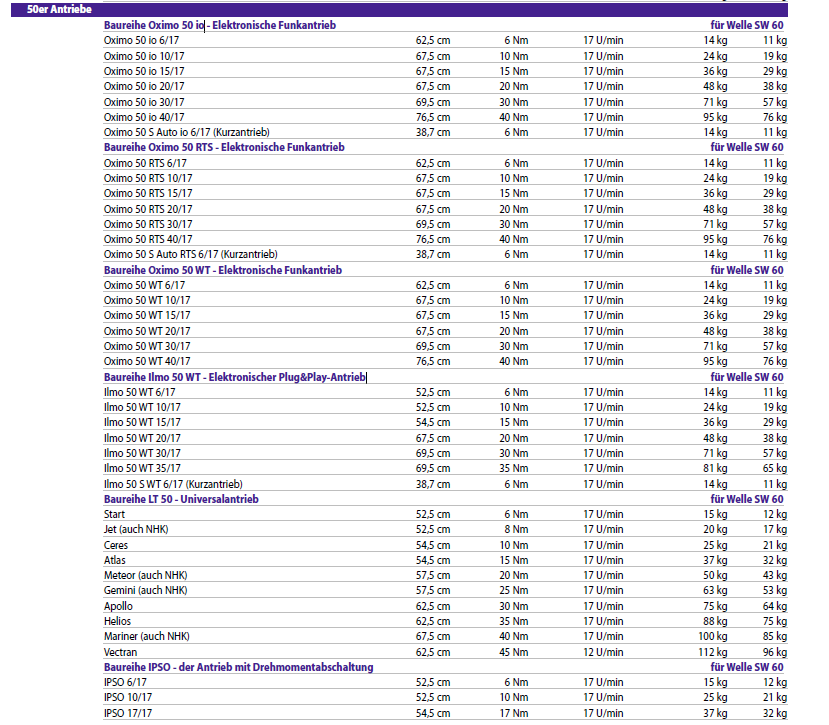Click the 'Helios' row label
The image size is (829, 725).
(x=117, y=621)
